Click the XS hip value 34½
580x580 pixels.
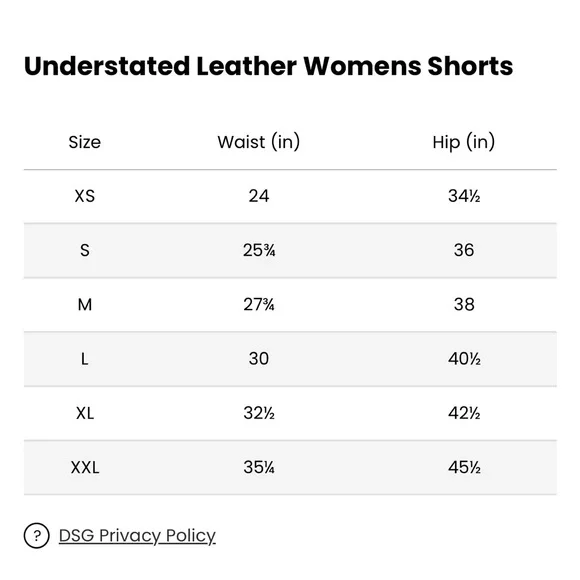pyautogui.click(x=464, y=196)
